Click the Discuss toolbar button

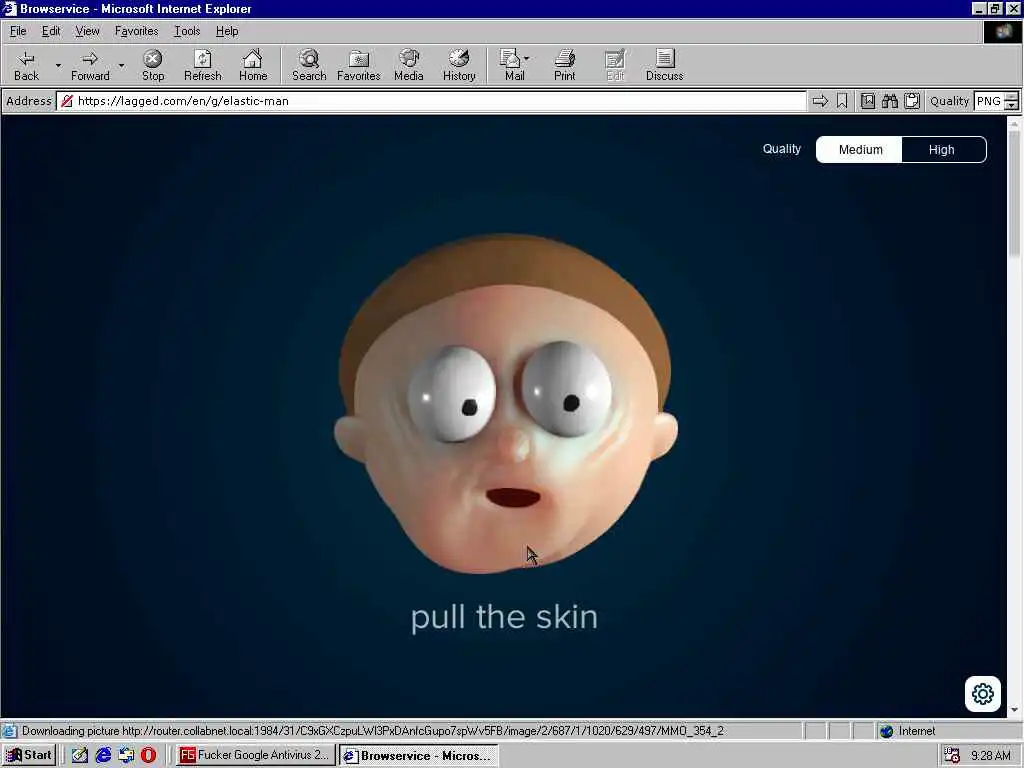(664, 65)
